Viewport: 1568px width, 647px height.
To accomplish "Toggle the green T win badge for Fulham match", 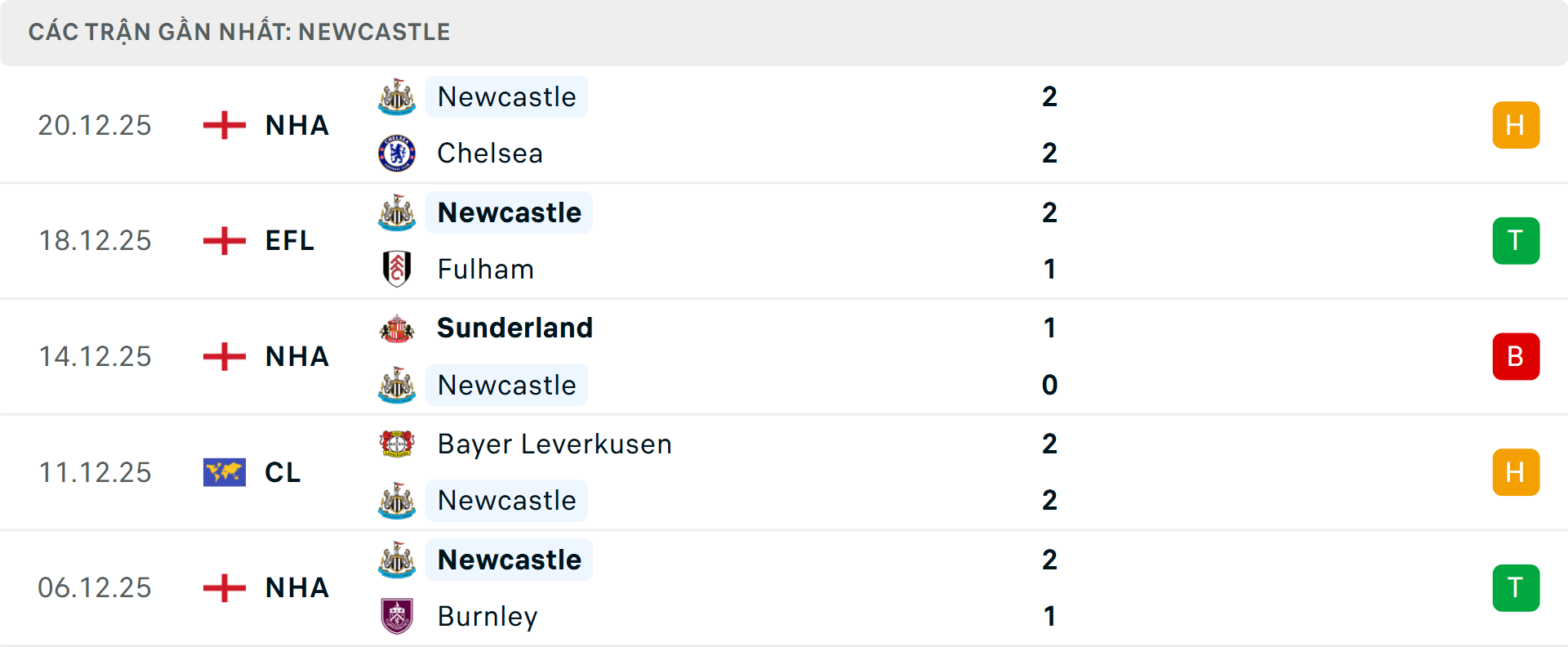I will click(x=1516, y=240).
